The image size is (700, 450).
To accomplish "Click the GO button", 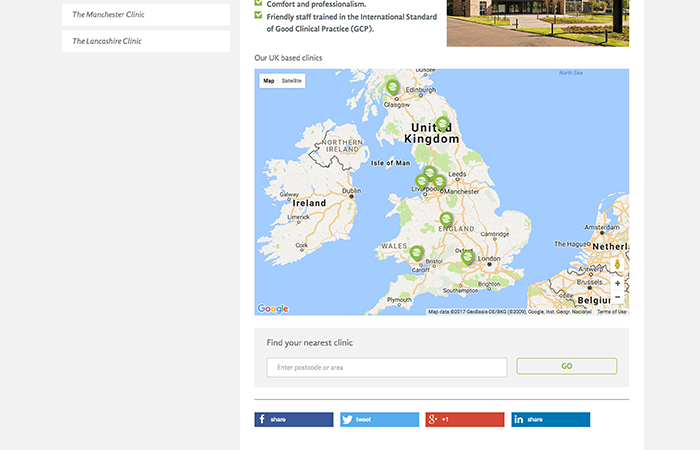I will coord(567,366).
